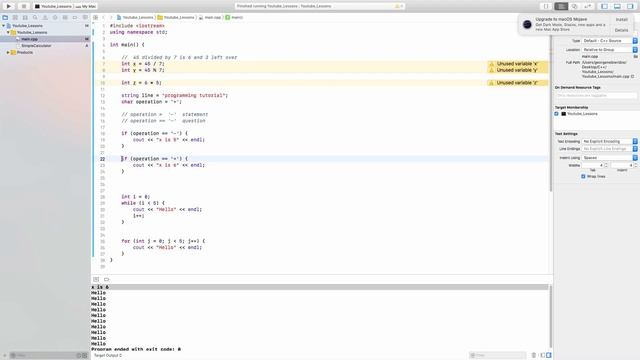Viewport: 640px width, 360px height.
Task: Open the Find navigator magnifier icon
Action: [x=35, y=18]
